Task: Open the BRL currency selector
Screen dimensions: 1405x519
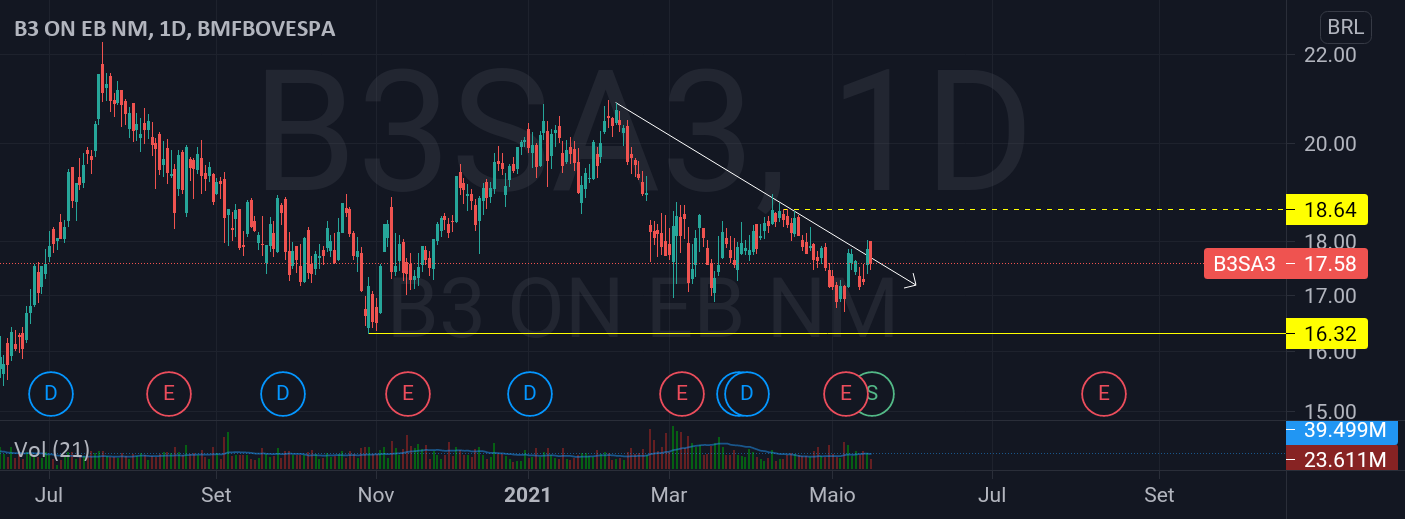Action: pyautogui.click(x=1347, y=28)
